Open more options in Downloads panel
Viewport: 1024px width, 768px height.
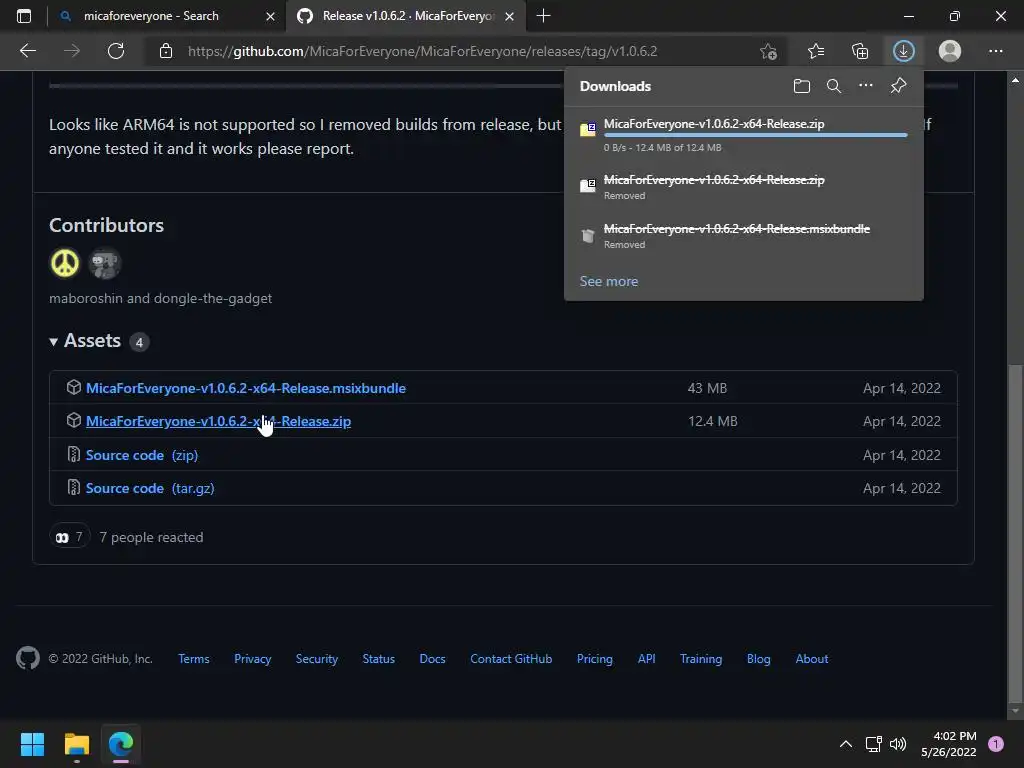tap(866, 86)
